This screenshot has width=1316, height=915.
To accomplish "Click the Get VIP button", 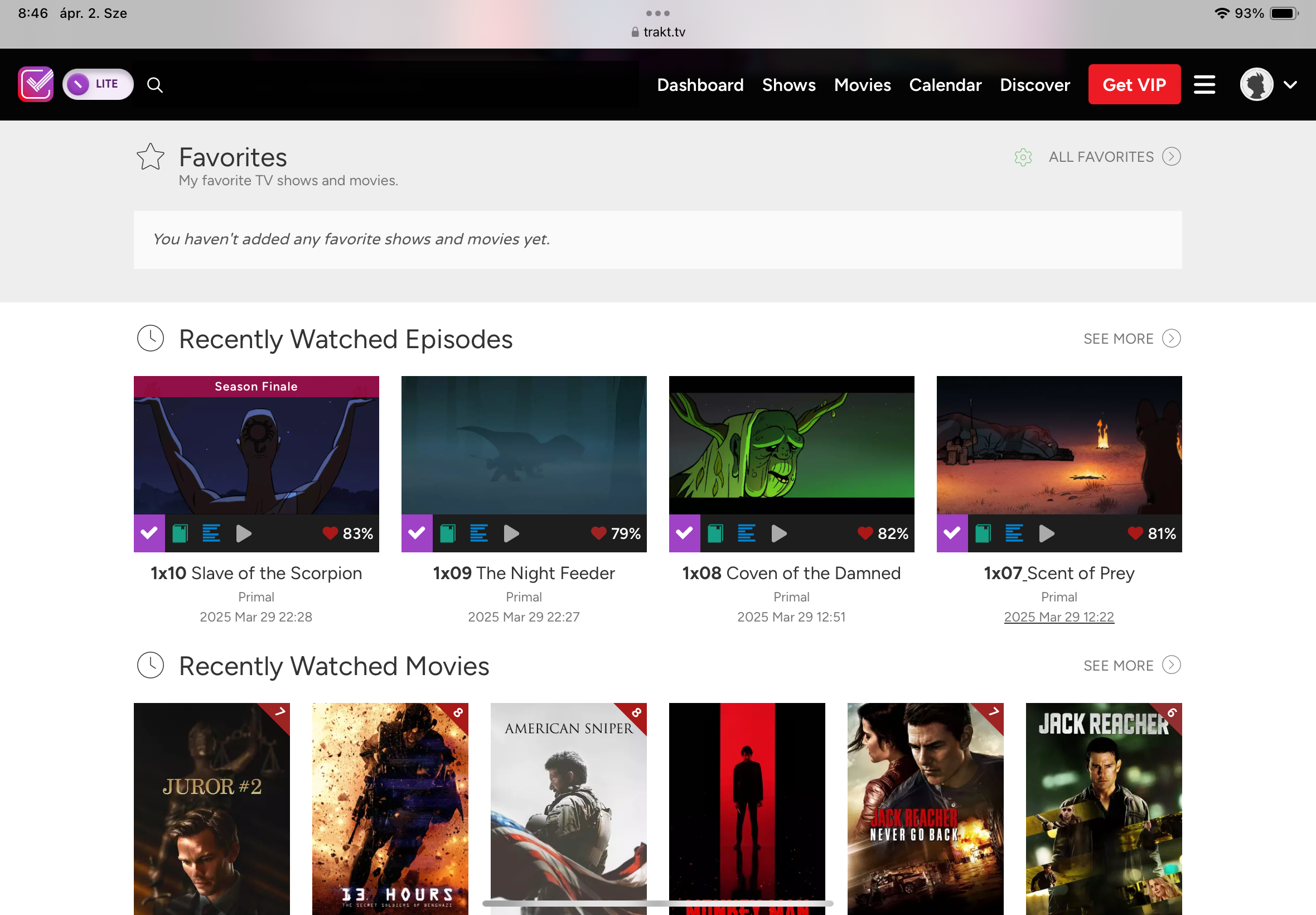I will tap(1134, 85).
